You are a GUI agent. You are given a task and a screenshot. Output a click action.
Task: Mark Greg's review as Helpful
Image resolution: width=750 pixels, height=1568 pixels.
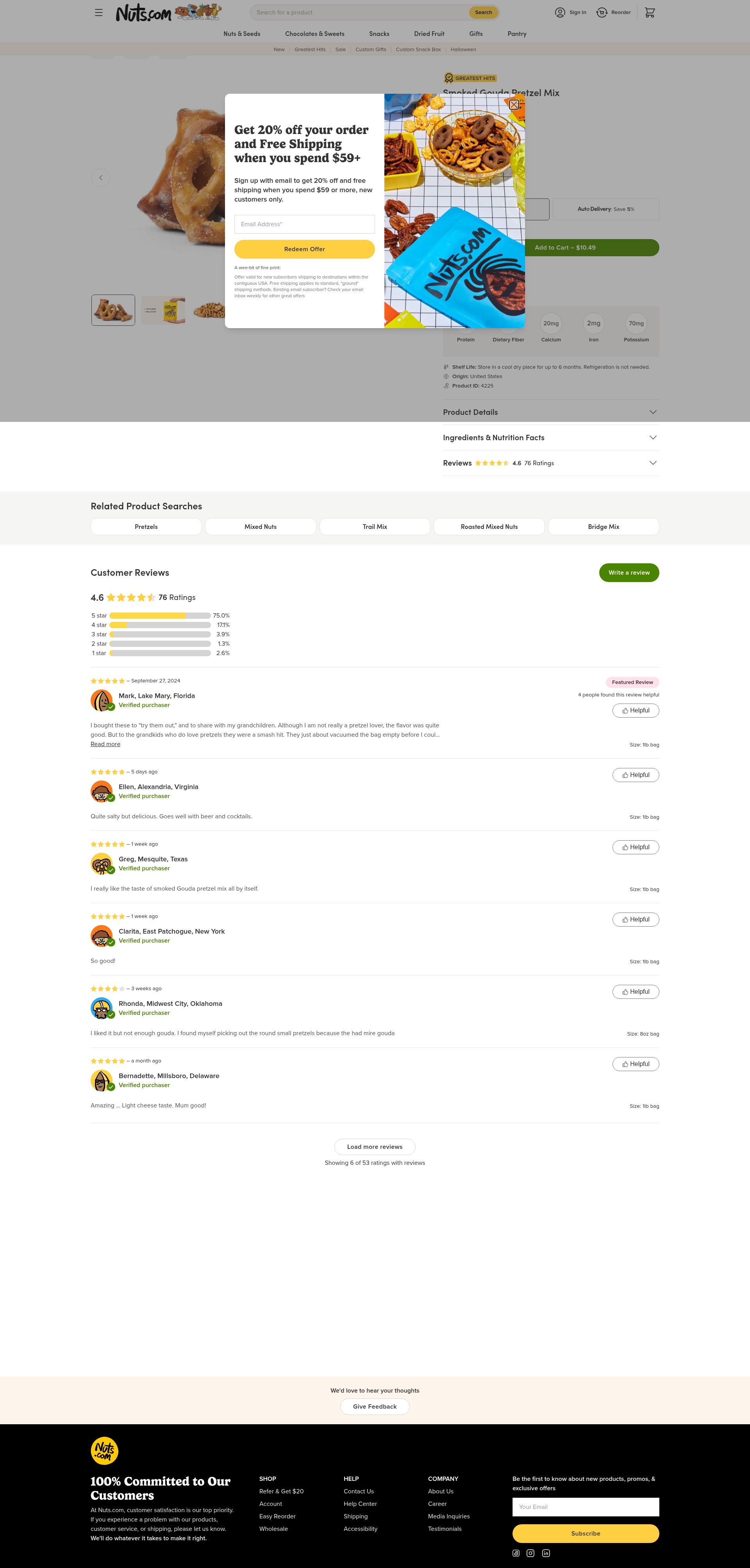[636, 847]
